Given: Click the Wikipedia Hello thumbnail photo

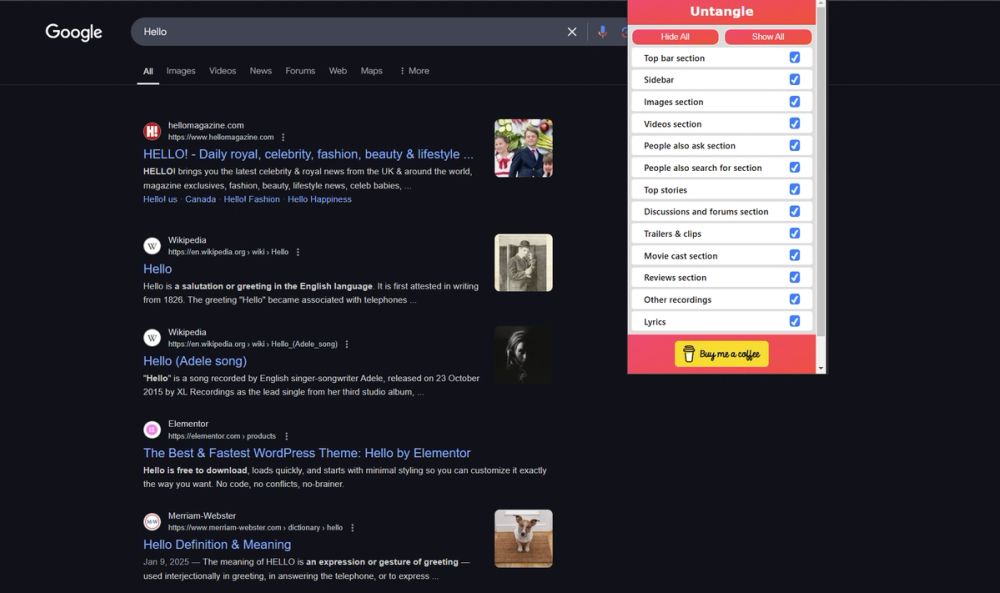Looking at the screenshot, I should (x=524, y=263).
